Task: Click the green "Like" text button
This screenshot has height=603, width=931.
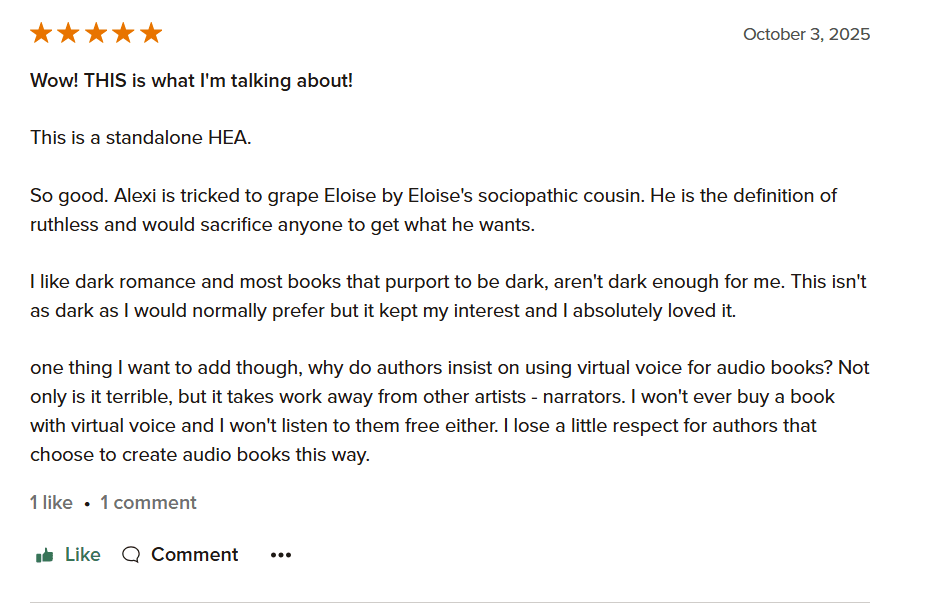Action: (x=82, y=555)
